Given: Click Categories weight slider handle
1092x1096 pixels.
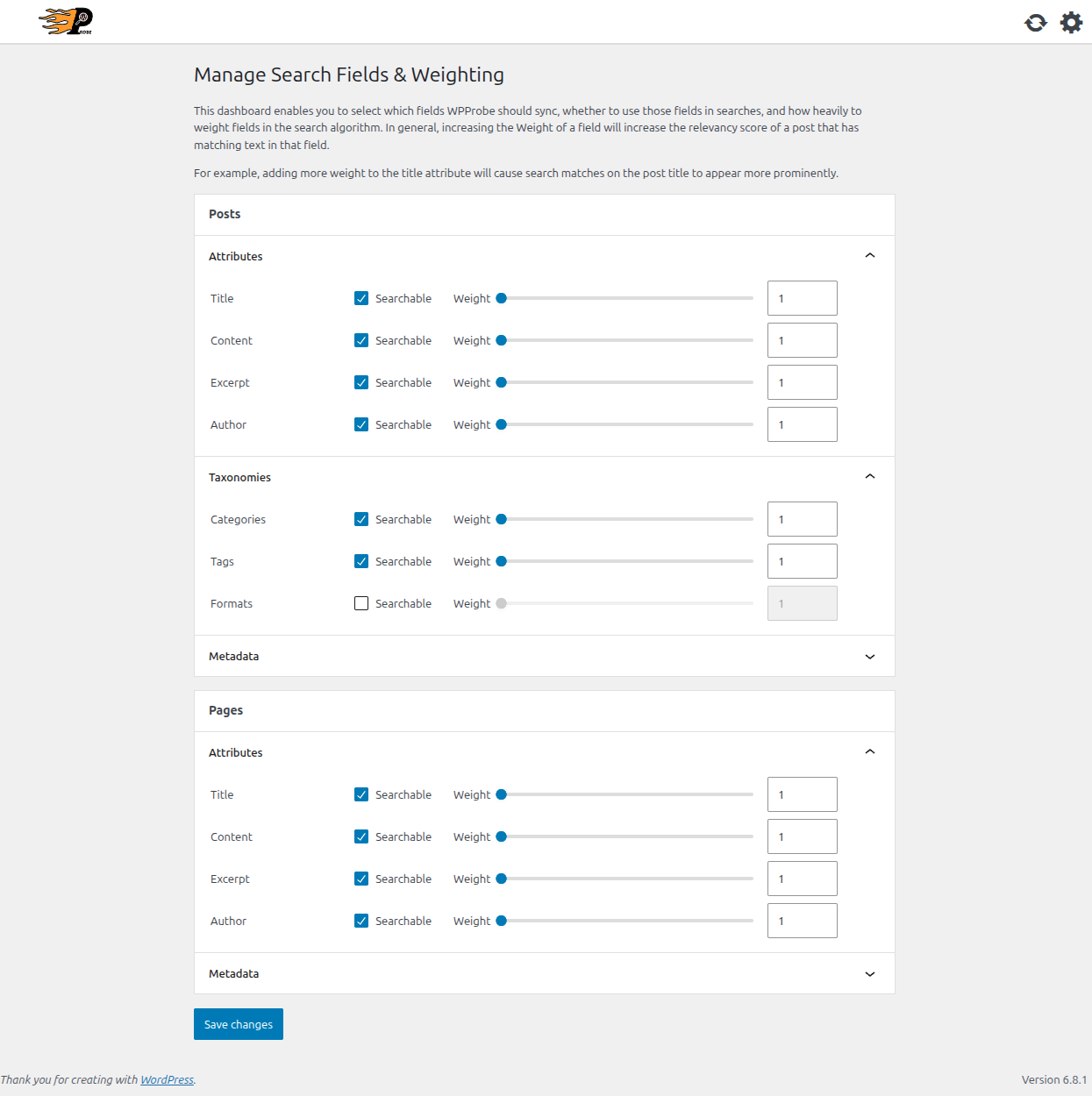Looking at the screenshot, I should coord(502,519).
